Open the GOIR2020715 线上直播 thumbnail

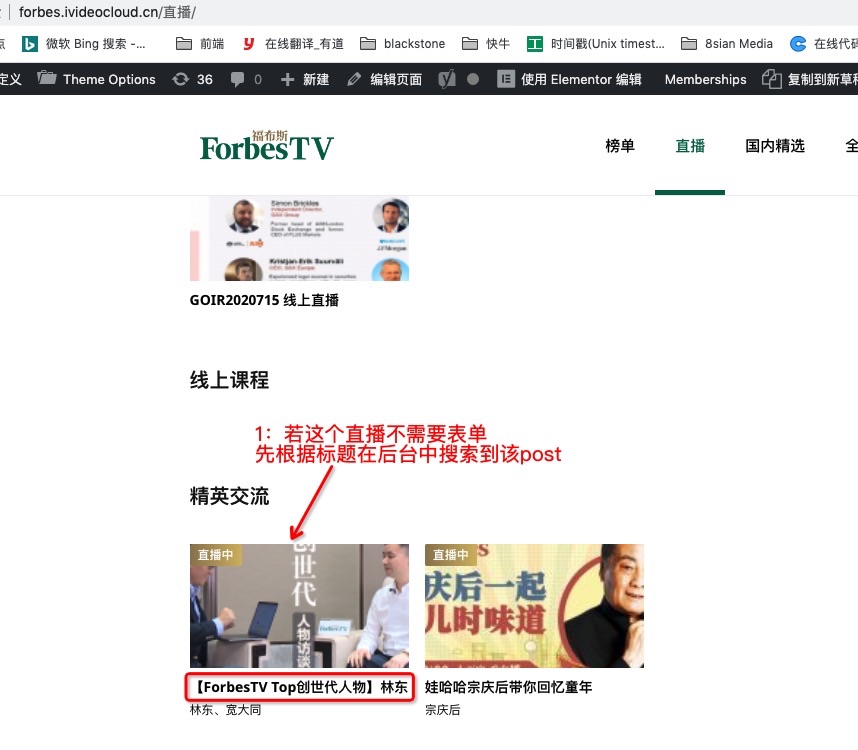point(299,238)
